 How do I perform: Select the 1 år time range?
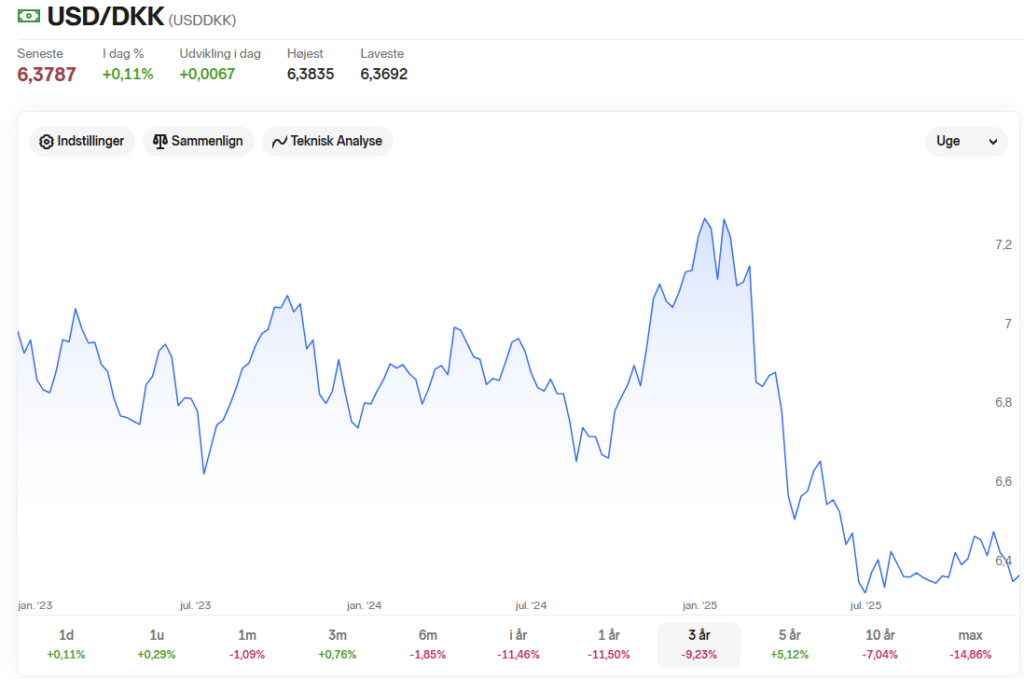(609, 644)
